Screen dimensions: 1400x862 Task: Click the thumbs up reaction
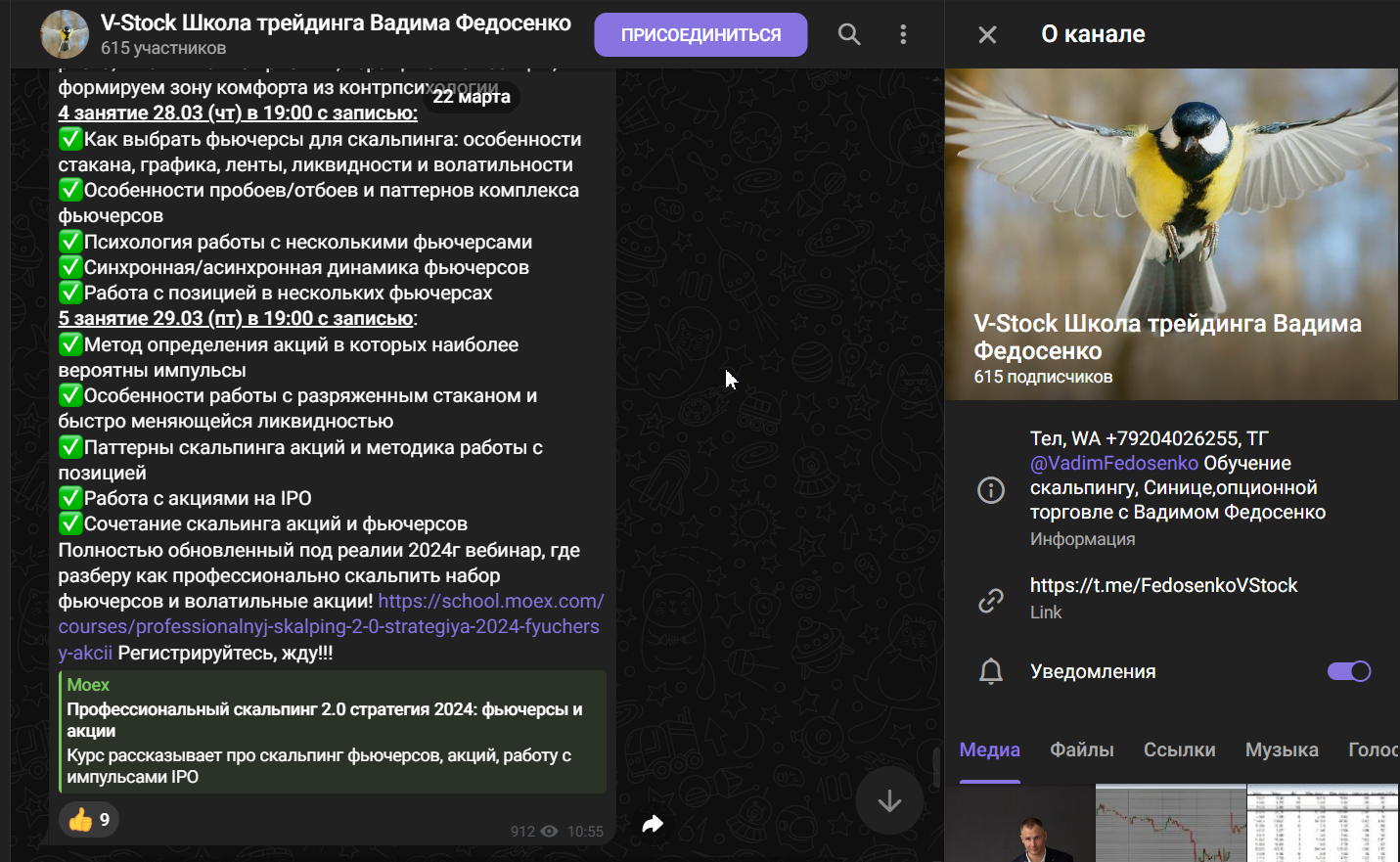tap(89, 819)
